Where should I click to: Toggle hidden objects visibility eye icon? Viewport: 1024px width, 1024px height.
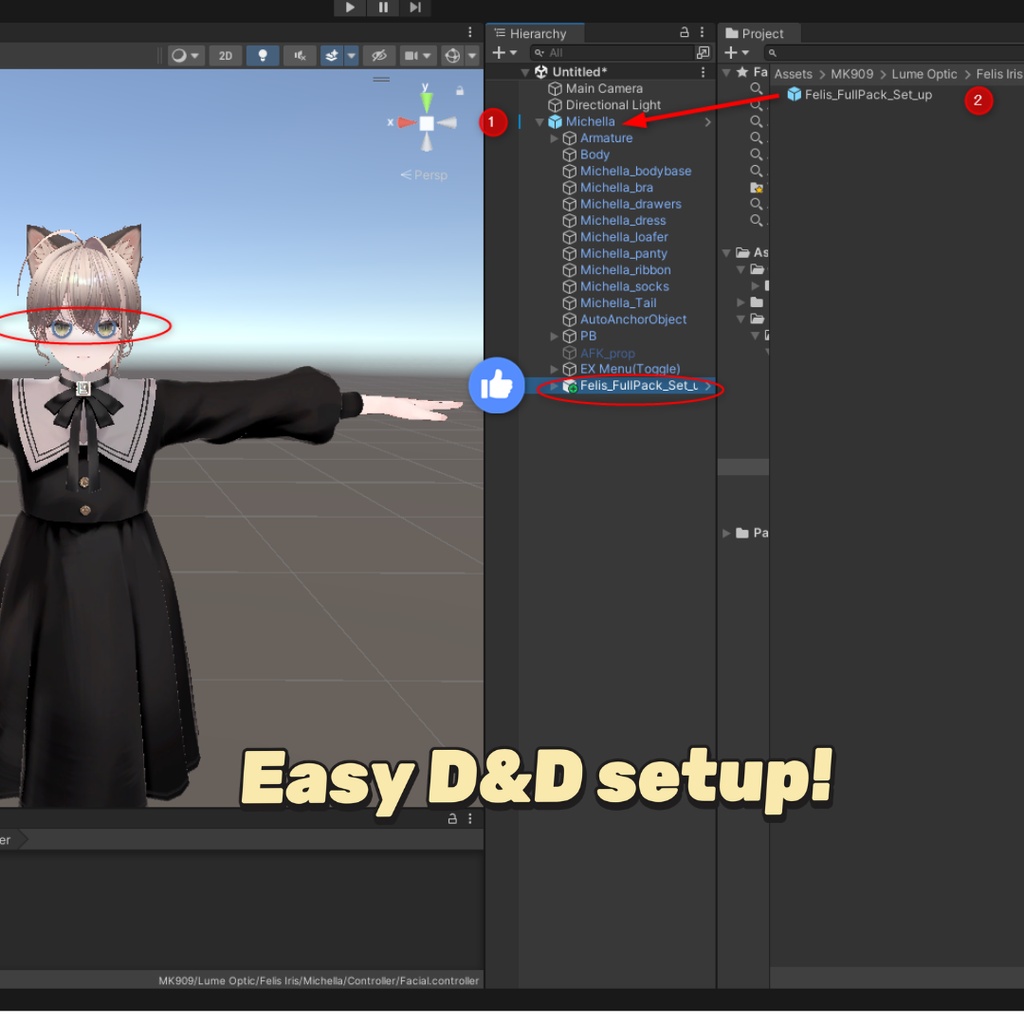[379, 56]
